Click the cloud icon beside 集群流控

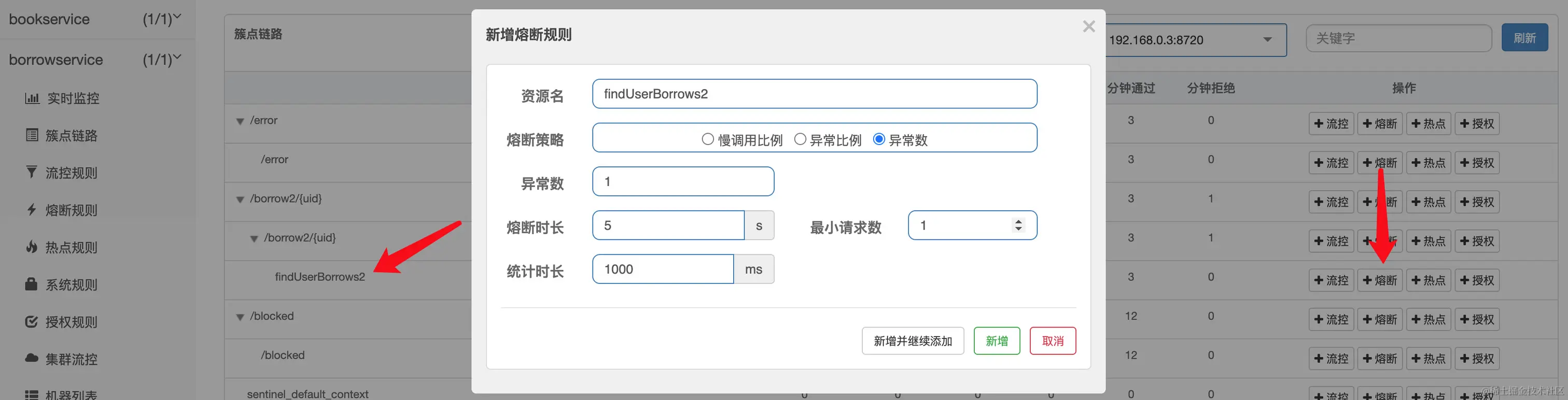31,359
